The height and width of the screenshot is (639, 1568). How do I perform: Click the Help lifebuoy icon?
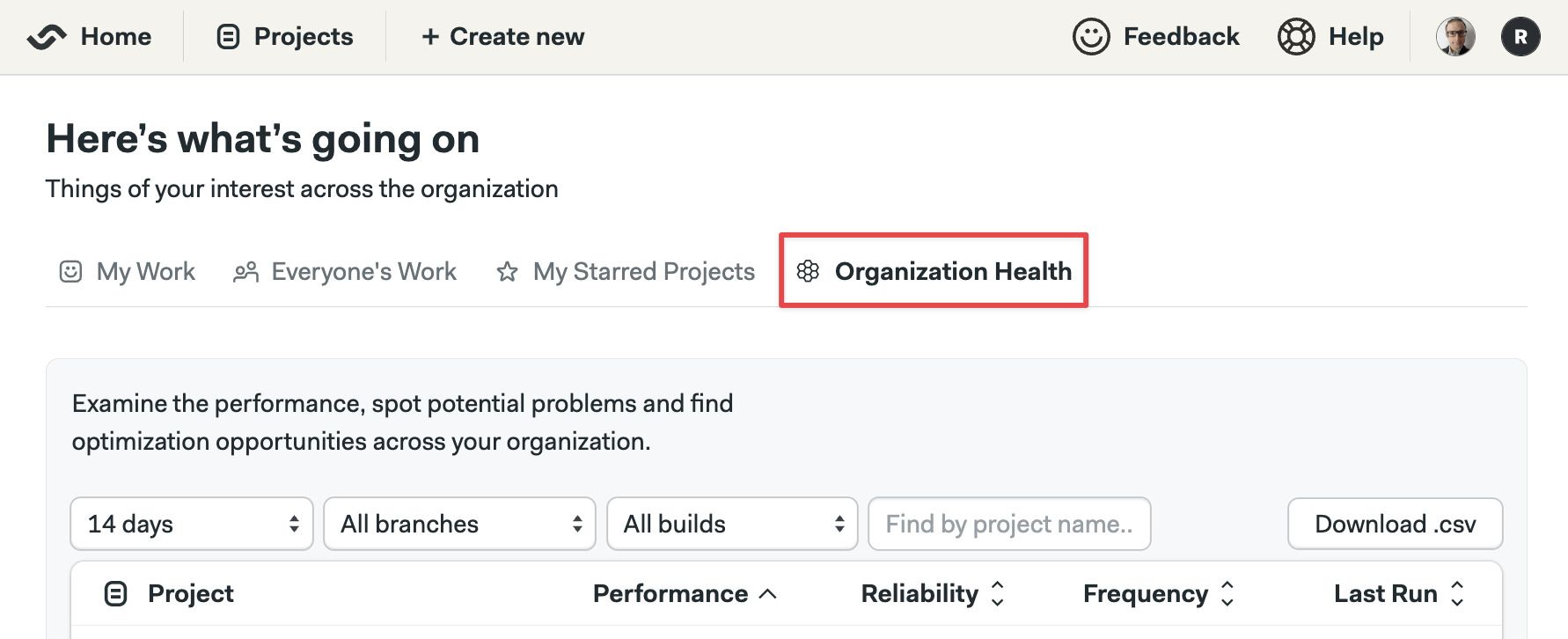pyautogui.click(x=1296, y=37)
